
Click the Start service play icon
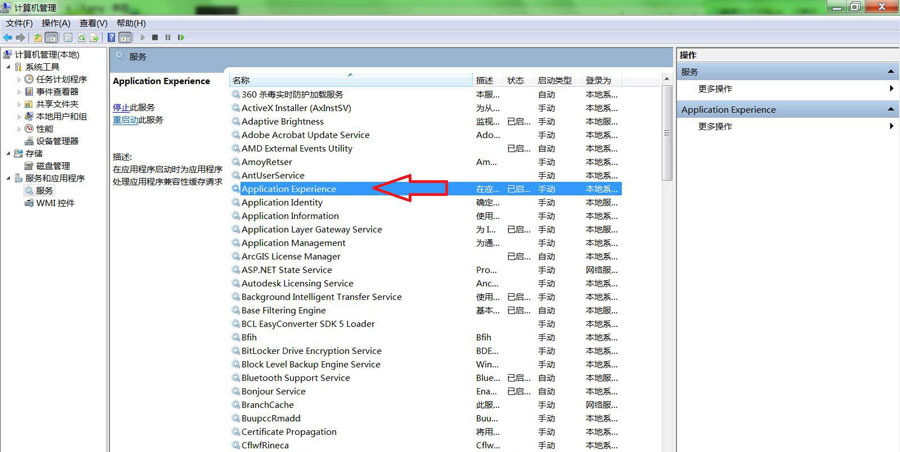coord(143,37)
